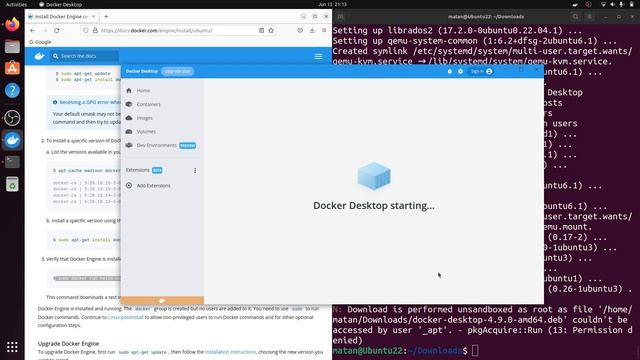
Task: Open docs site hamburger menu
Action: coord(318,56)
